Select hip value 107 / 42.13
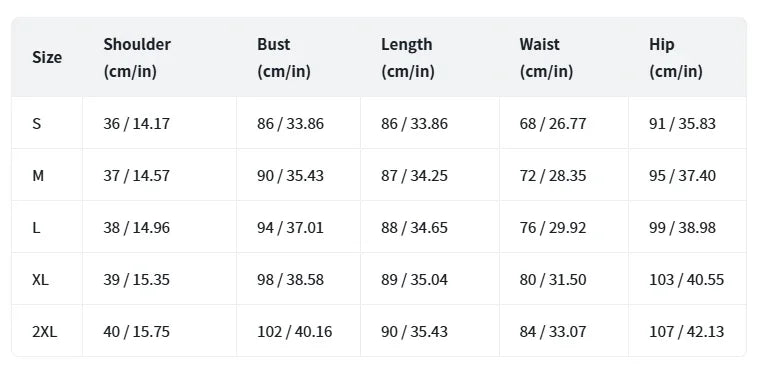Viewport: 769px width, 370px height. pyautogui.click(x=687, y=331)
